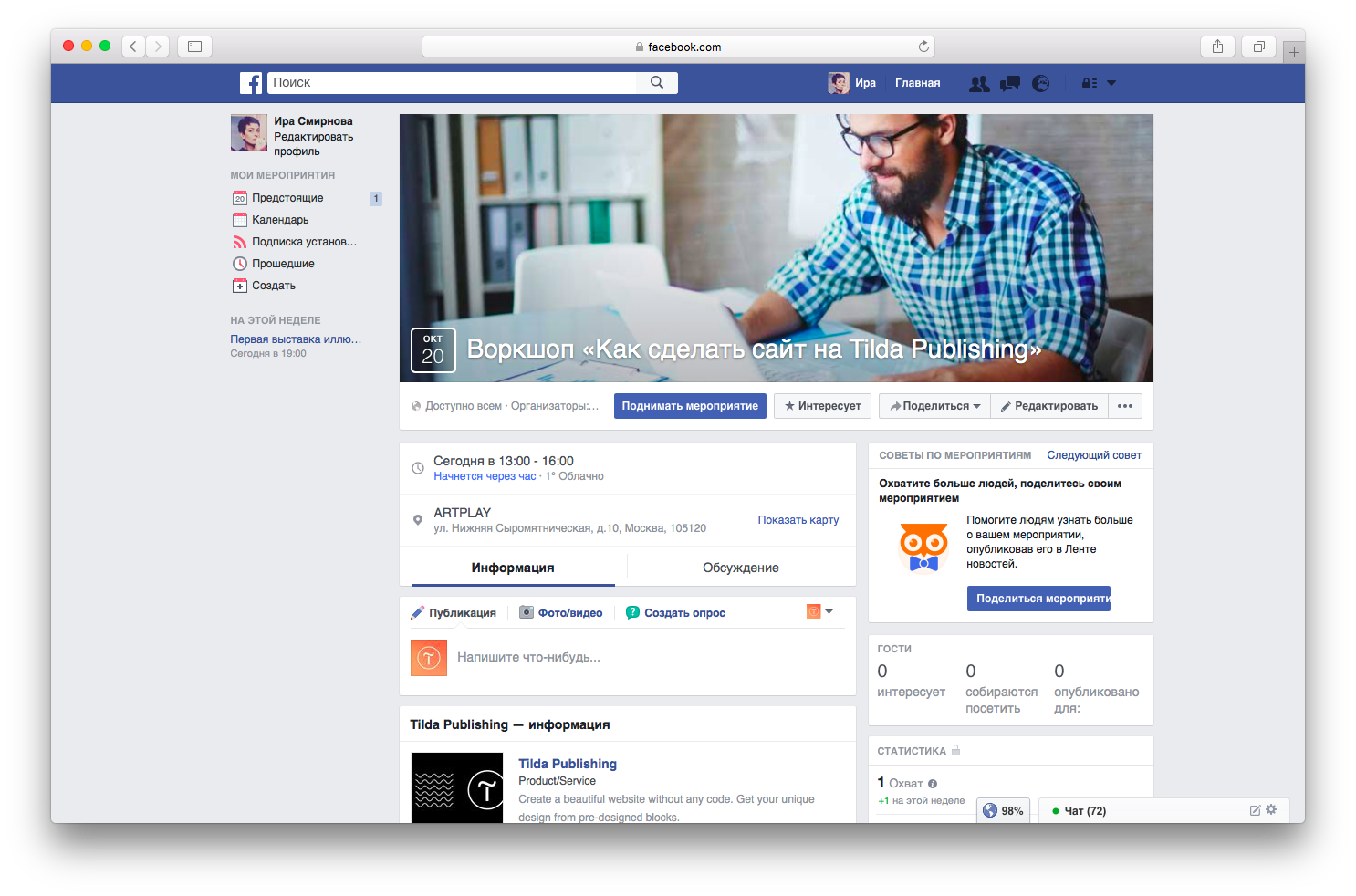Viewport: 1356px width, 896px height.
Task: Select Фото/видео post option
Action: 561,613
